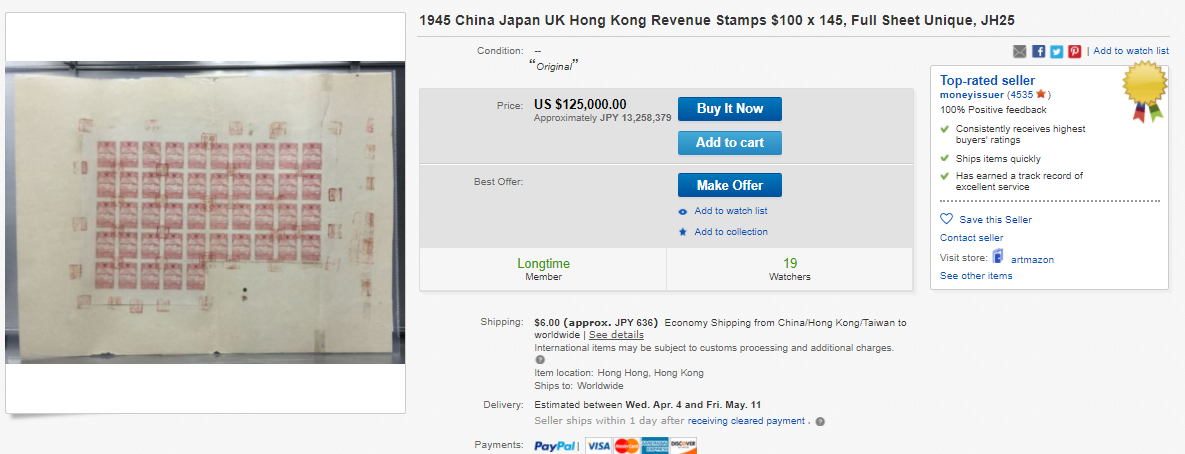Click the Contact seller link

pos(971,238)
